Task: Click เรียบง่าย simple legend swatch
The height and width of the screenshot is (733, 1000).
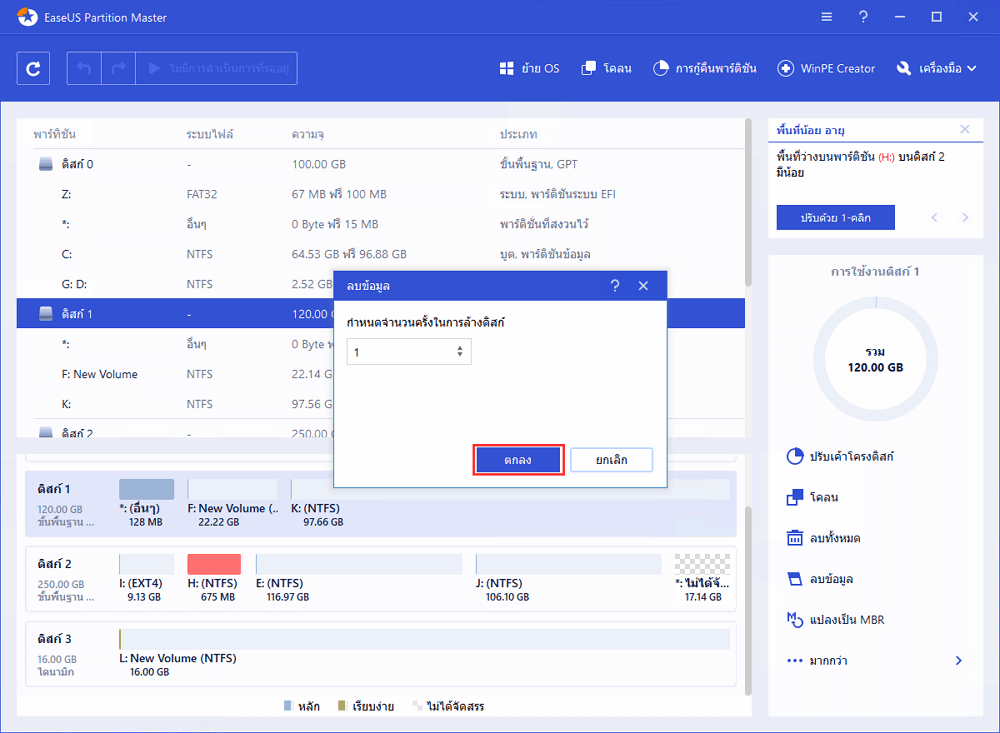Action: coord(341,706)
